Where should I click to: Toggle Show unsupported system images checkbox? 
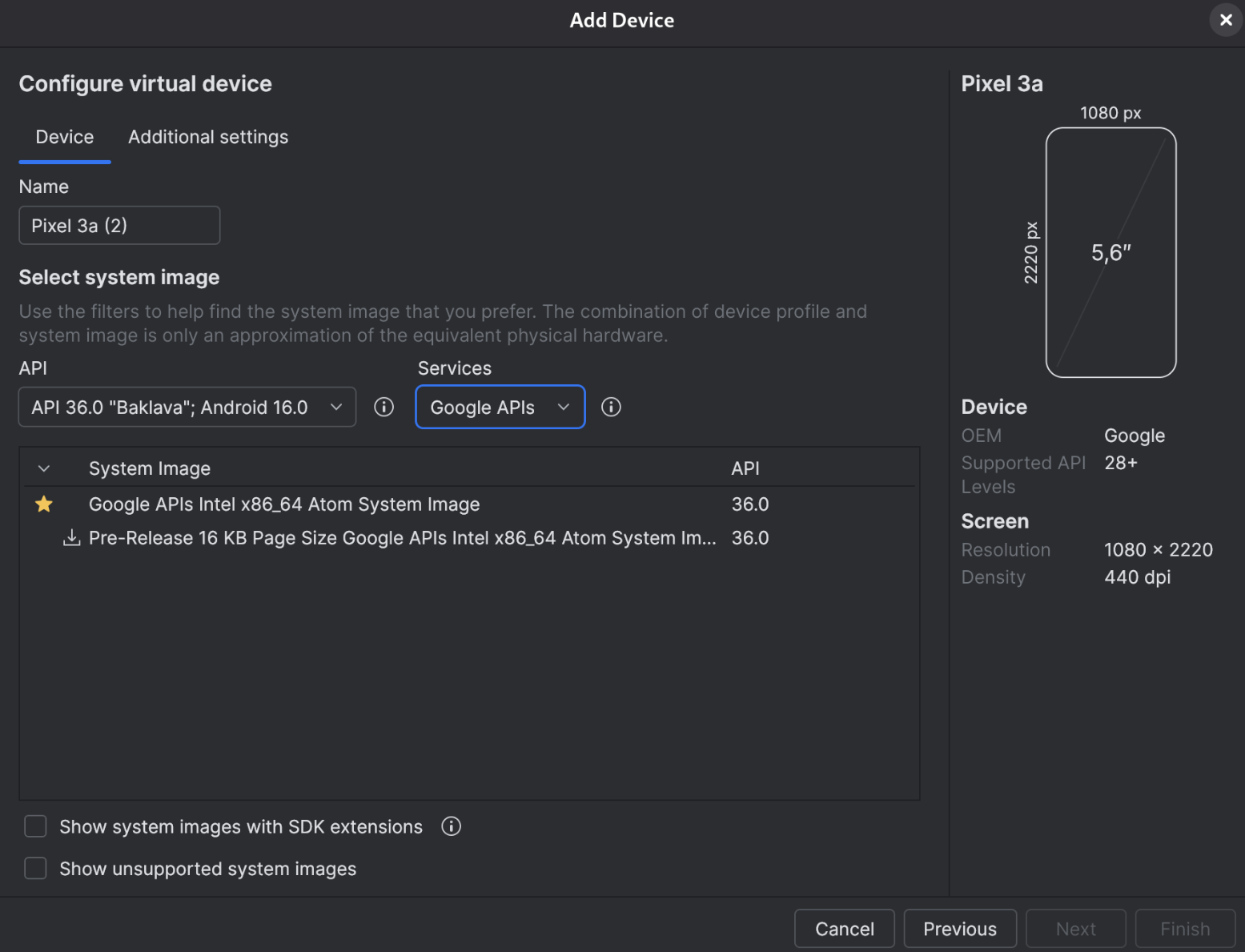tap(36, 869)
